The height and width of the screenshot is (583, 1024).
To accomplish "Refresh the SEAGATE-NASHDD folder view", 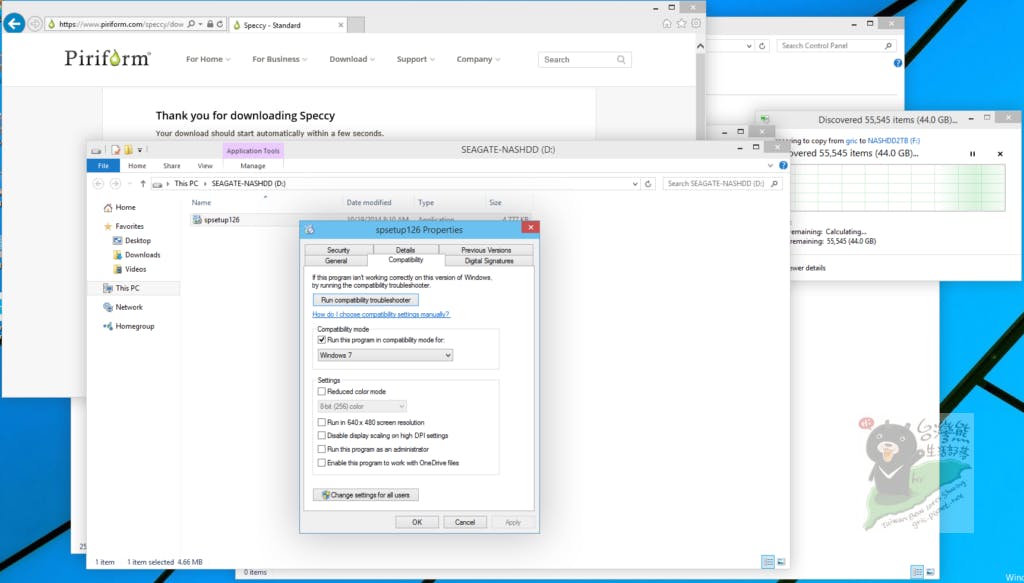I will pyautogui.click(x=650, y=184).
